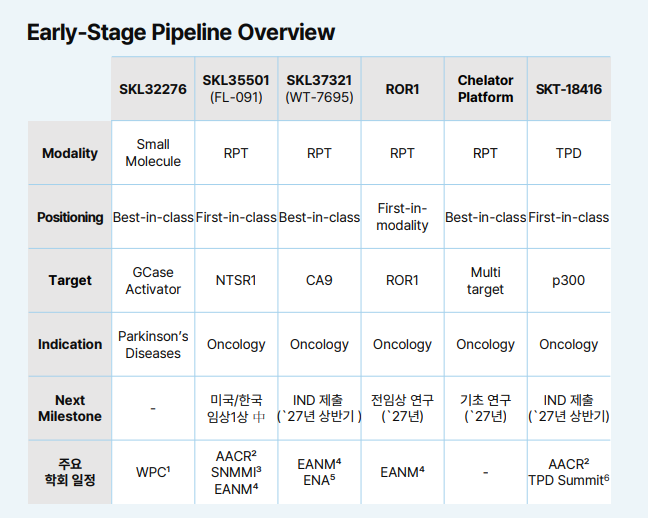Viewport: 648px width, 518px height.
Task: Click the 'AACR² SNMMI³ EANM⁴' conference cell
Action: click(x=236, y=472)
